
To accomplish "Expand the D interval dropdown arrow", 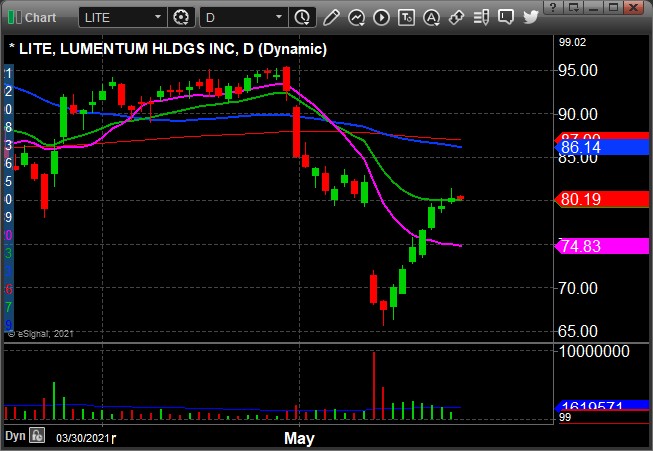I will (279, 17).
